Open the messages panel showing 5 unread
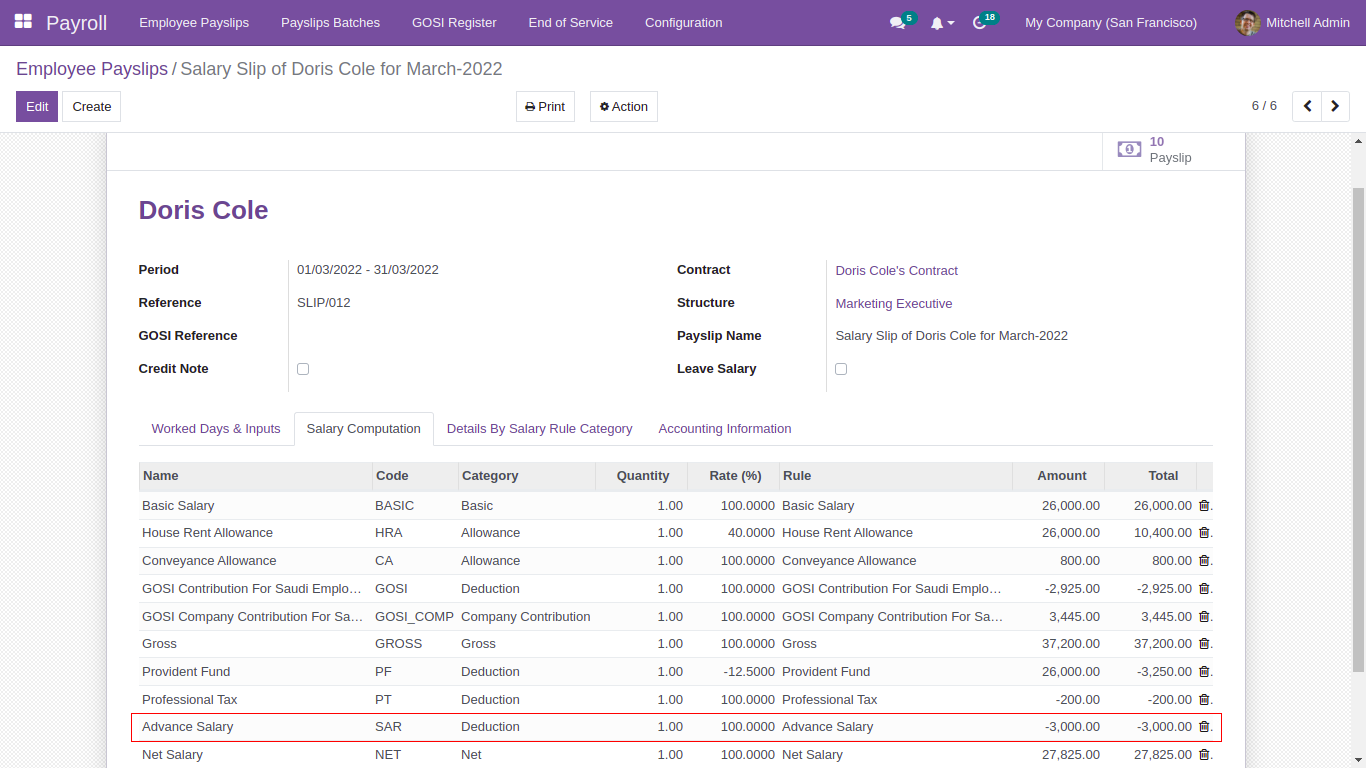This screenshot has height=768, width=1366. coord(895,22)
